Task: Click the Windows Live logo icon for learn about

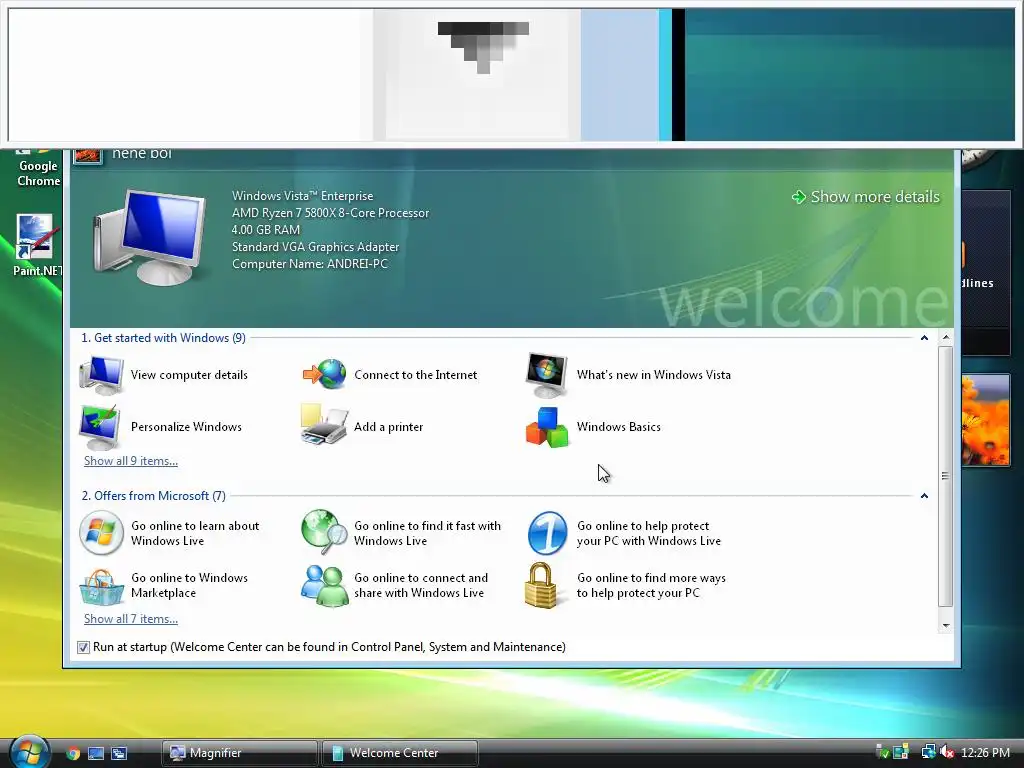Action: (101, 533)
